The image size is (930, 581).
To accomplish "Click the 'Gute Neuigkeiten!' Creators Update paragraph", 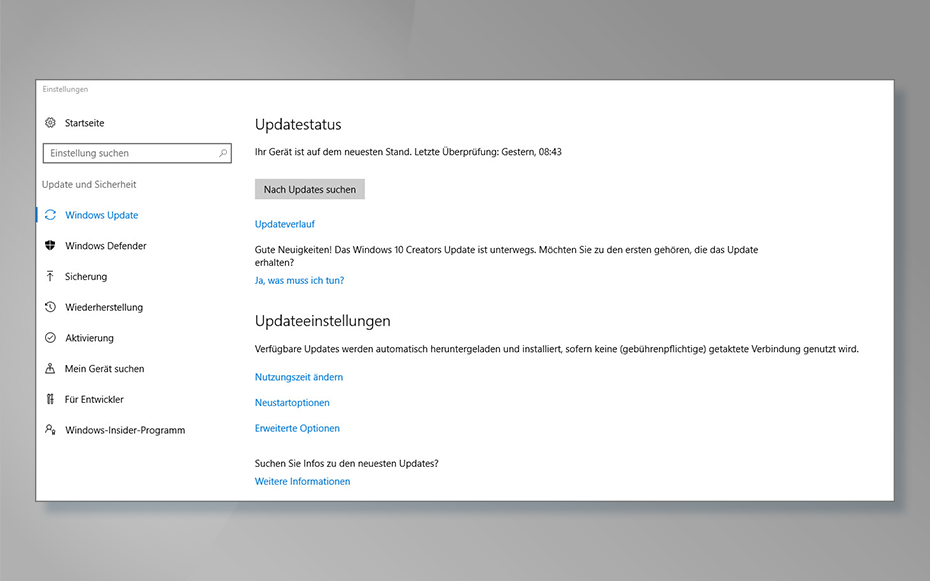I will coord(507,256).
